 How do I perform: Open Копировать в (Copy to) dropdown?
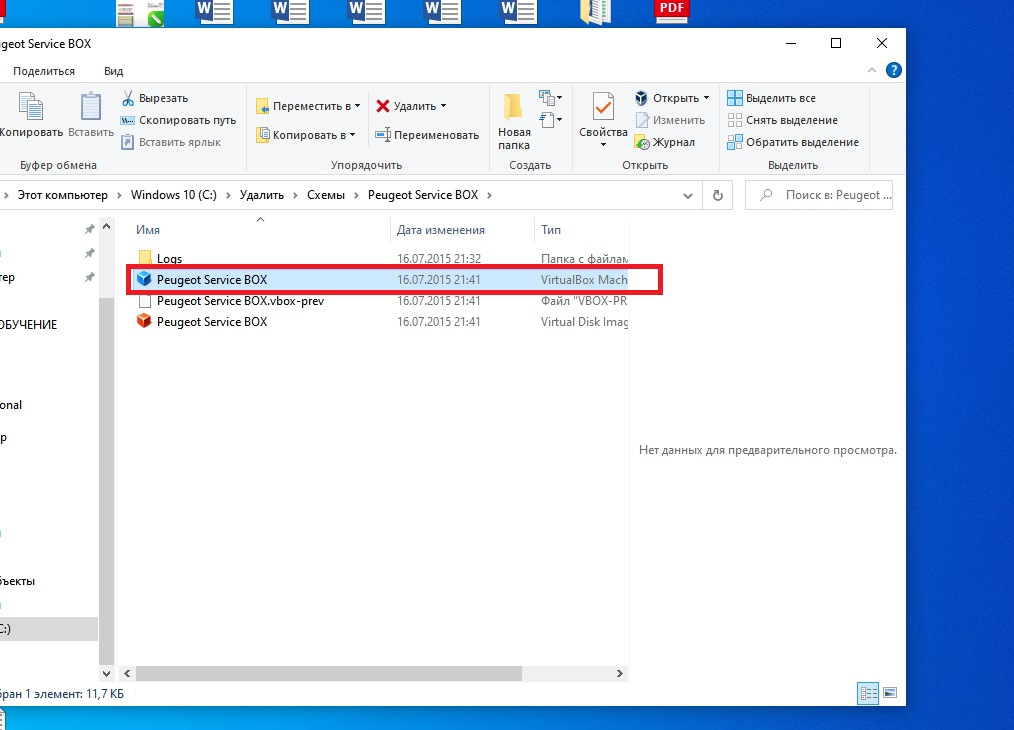[x=306, y=135]
